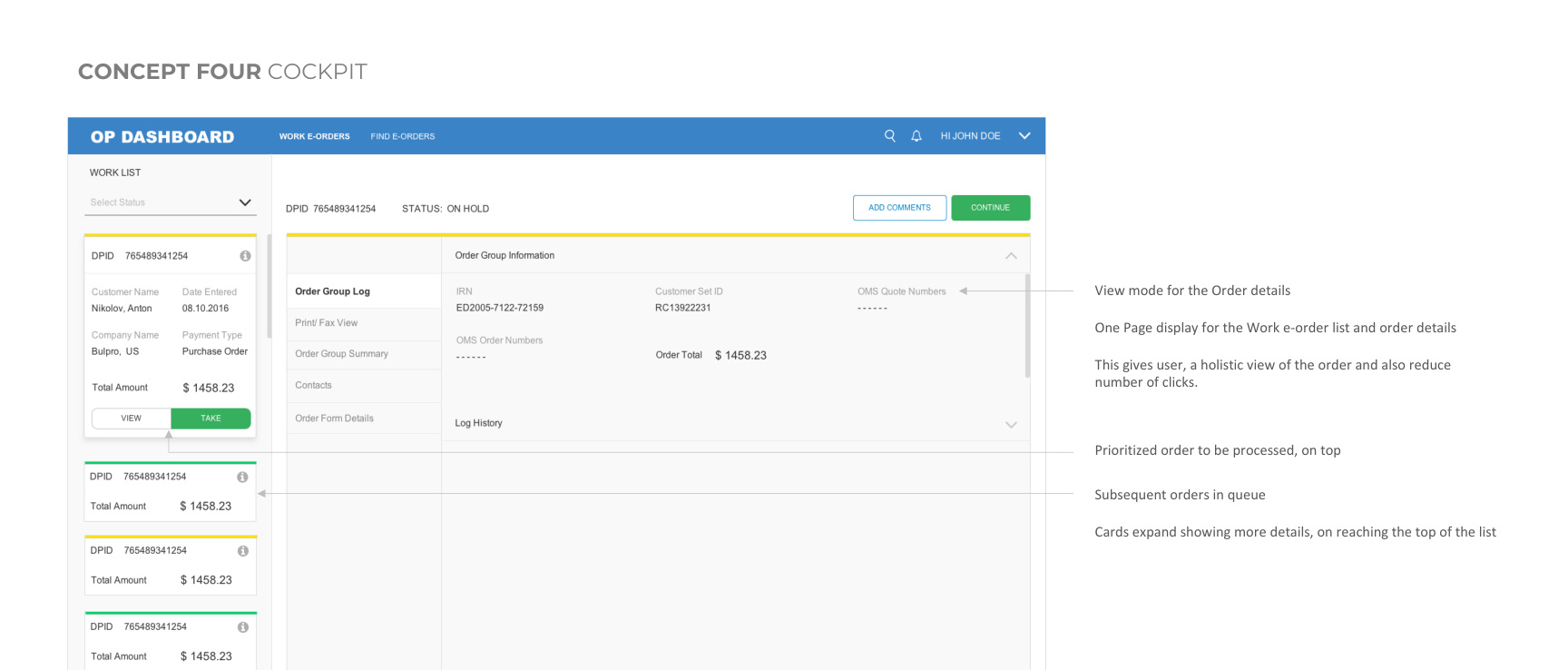Click OMS Quote Numbers label
This screenshot has width=1568, height=670.
[x=902, y=291]
